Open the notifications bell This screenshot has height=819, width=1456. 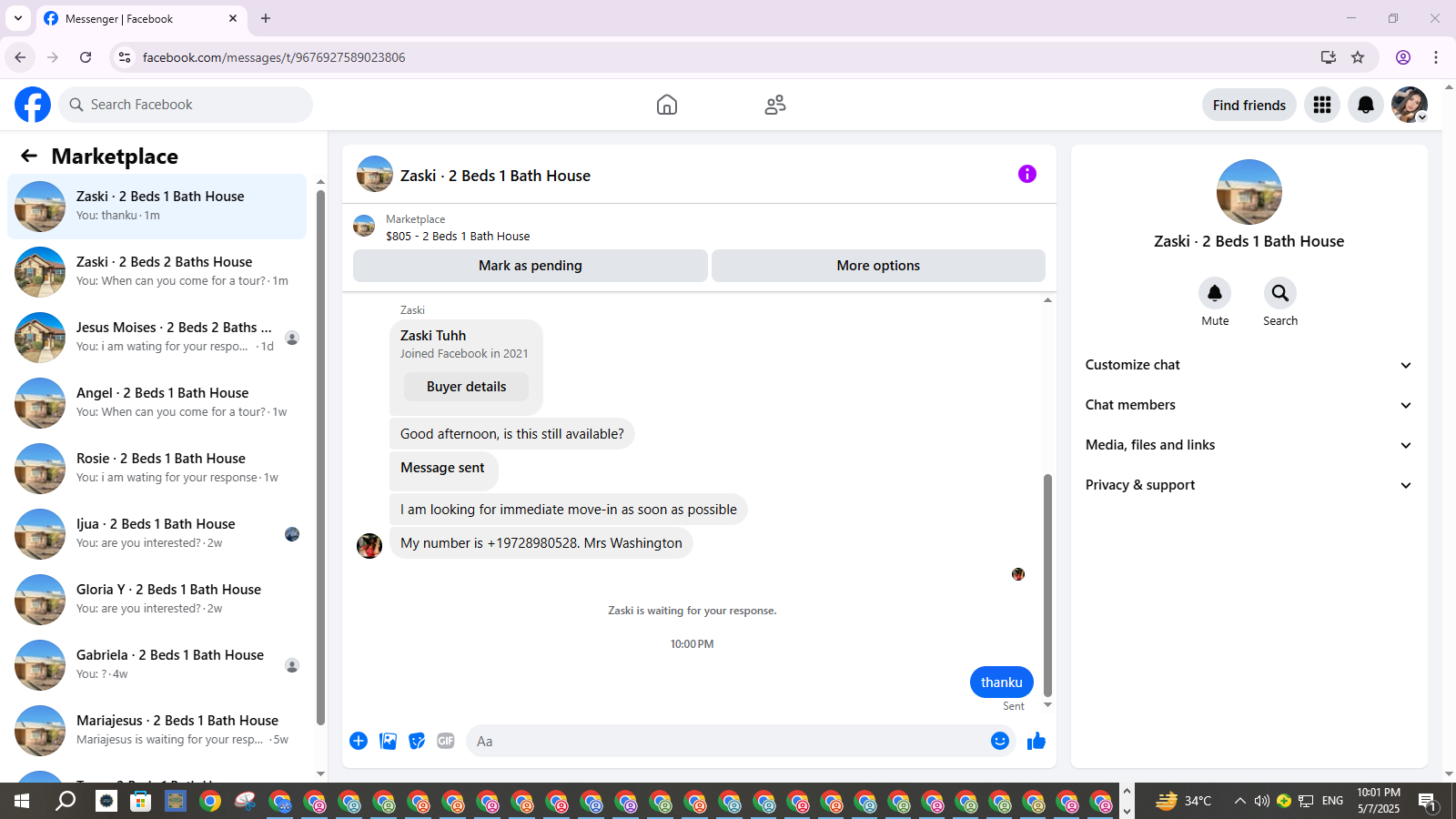(x=1366, y=105)
